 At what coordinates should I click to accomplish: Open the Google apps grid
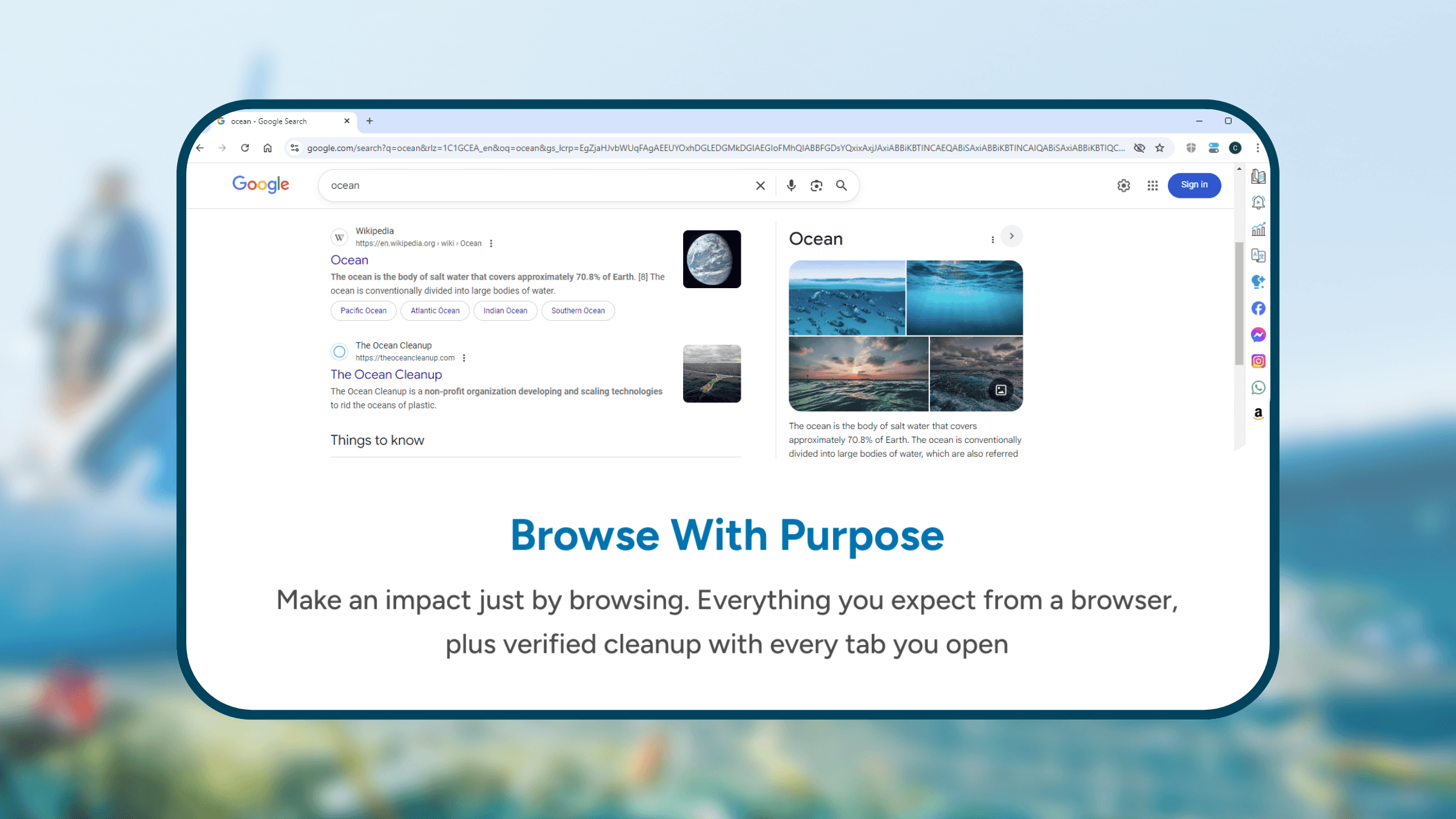(1153, 186)
